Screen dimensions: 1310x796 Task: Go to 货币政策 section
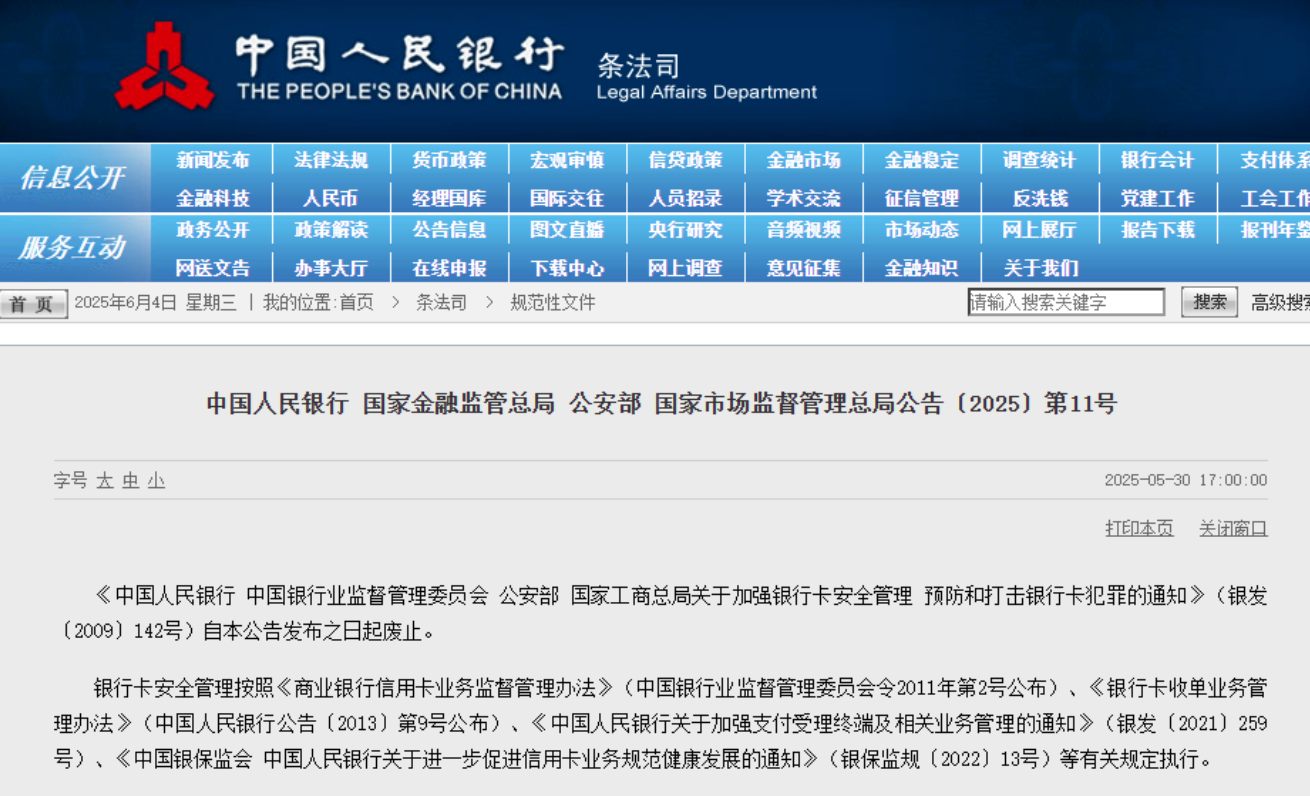click(x=449, y=160)
